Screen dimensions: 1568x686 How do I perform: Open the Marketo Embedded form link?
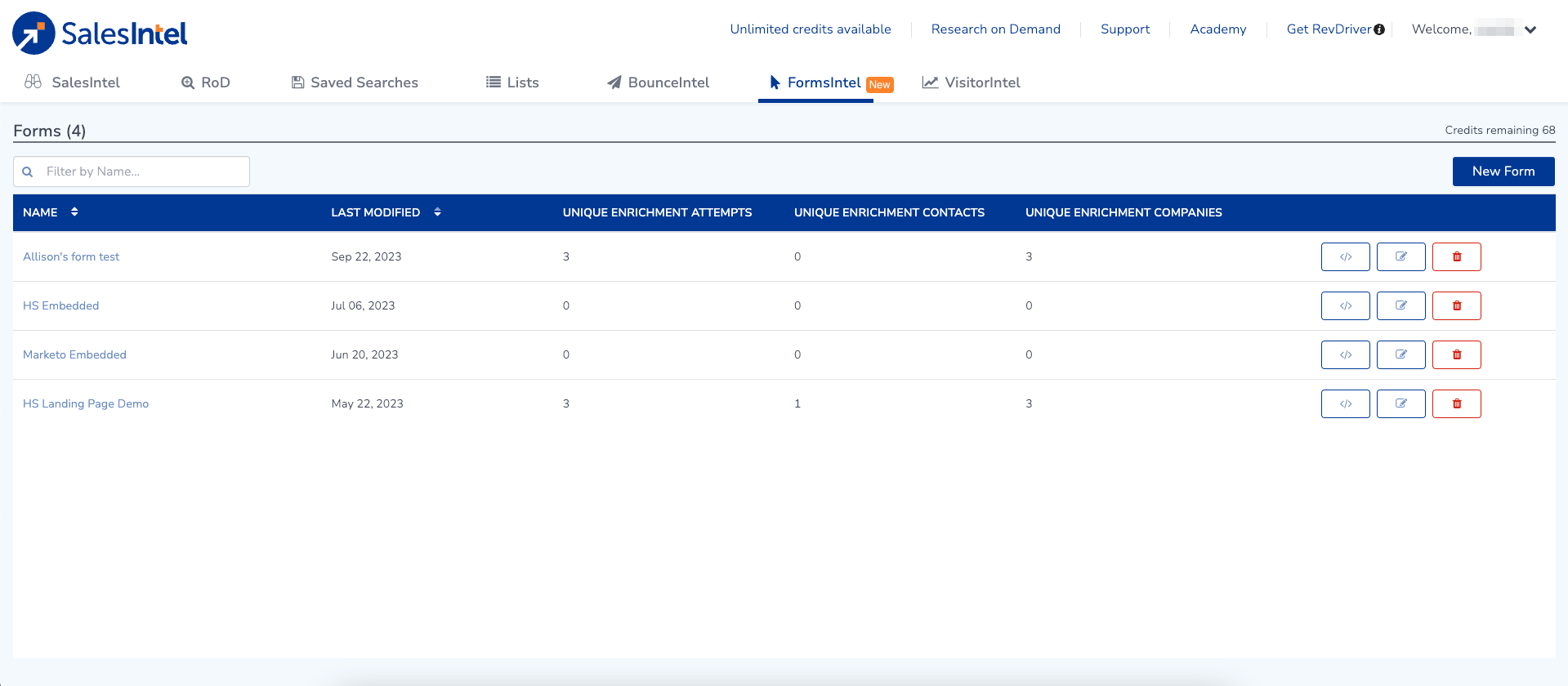tap(74, 354)
